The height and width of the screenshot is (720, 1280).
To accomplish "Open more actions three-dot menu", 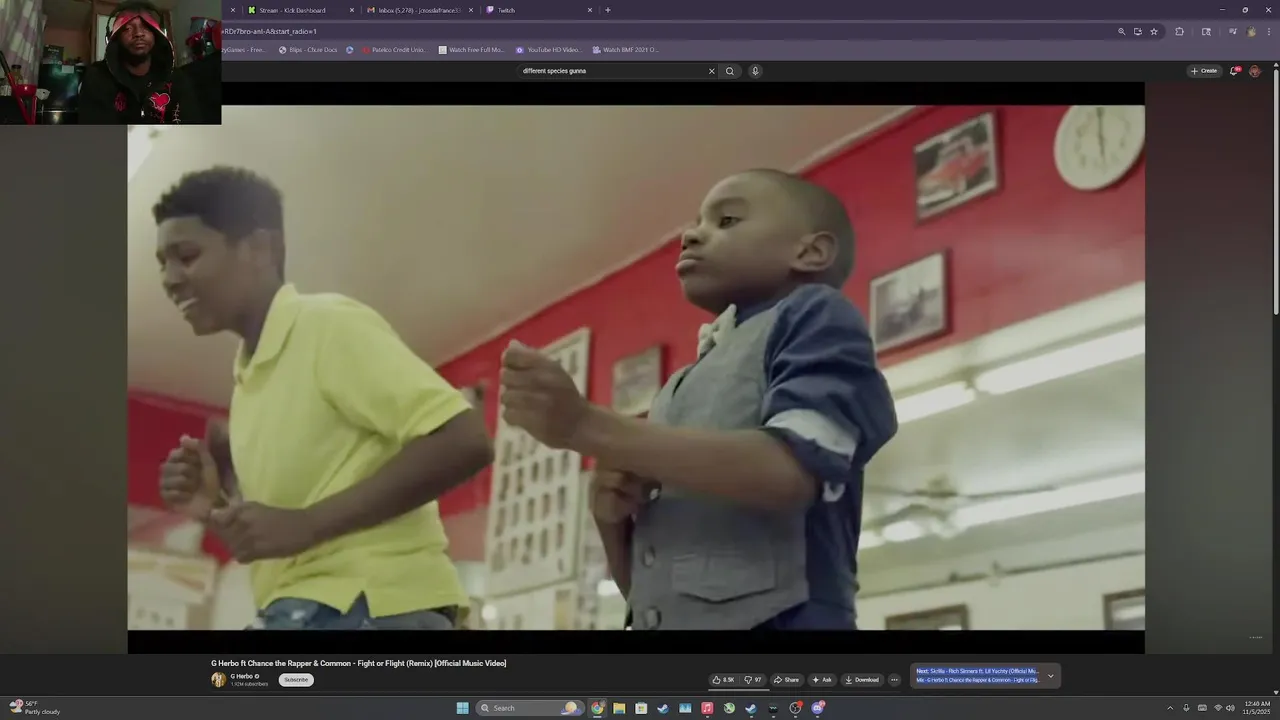I will point(894,680).
